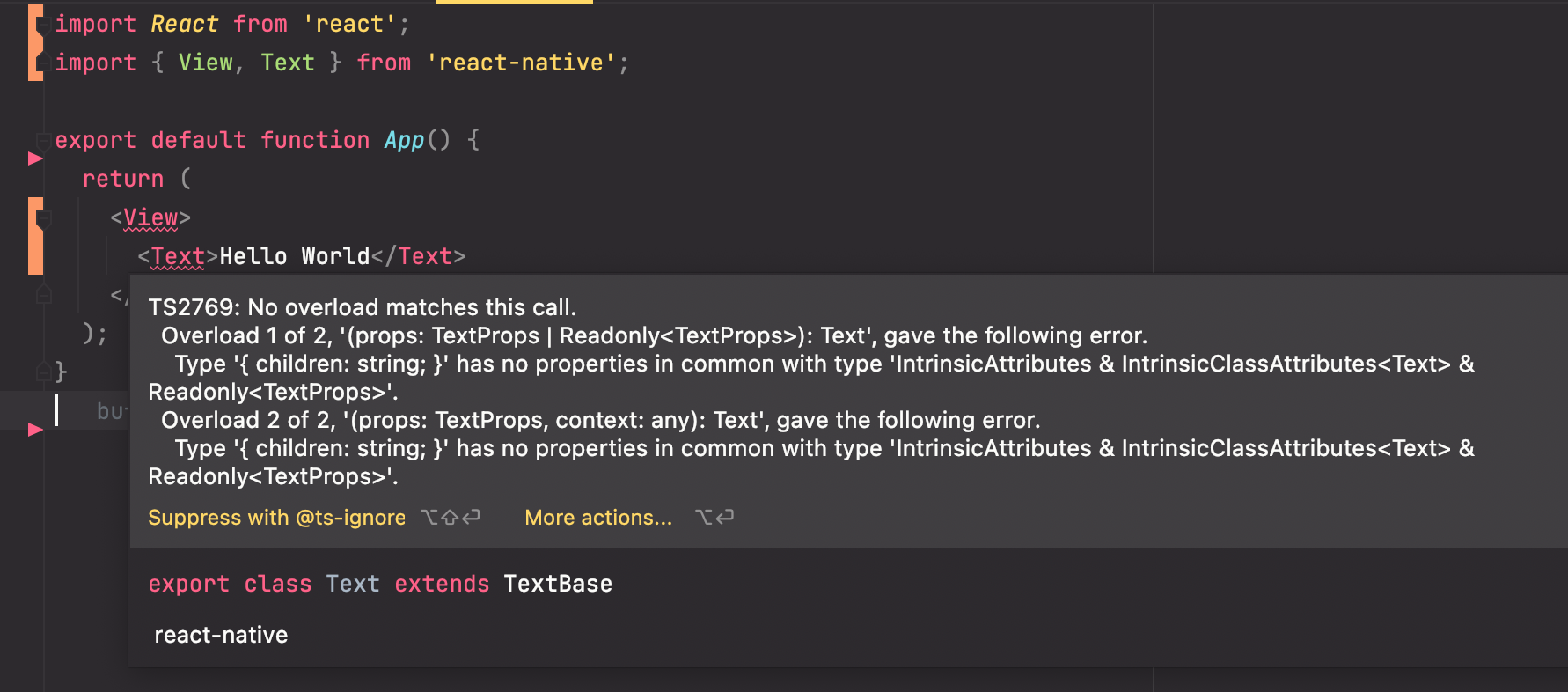Open More actions menu

coord(597,518)
